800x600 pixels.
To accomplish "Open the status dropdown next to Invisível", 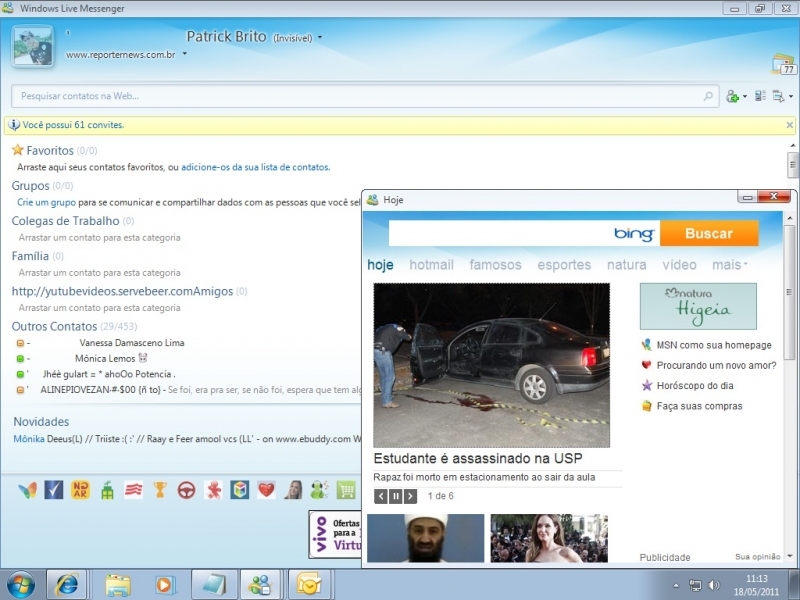I will (x=320, y=38).
